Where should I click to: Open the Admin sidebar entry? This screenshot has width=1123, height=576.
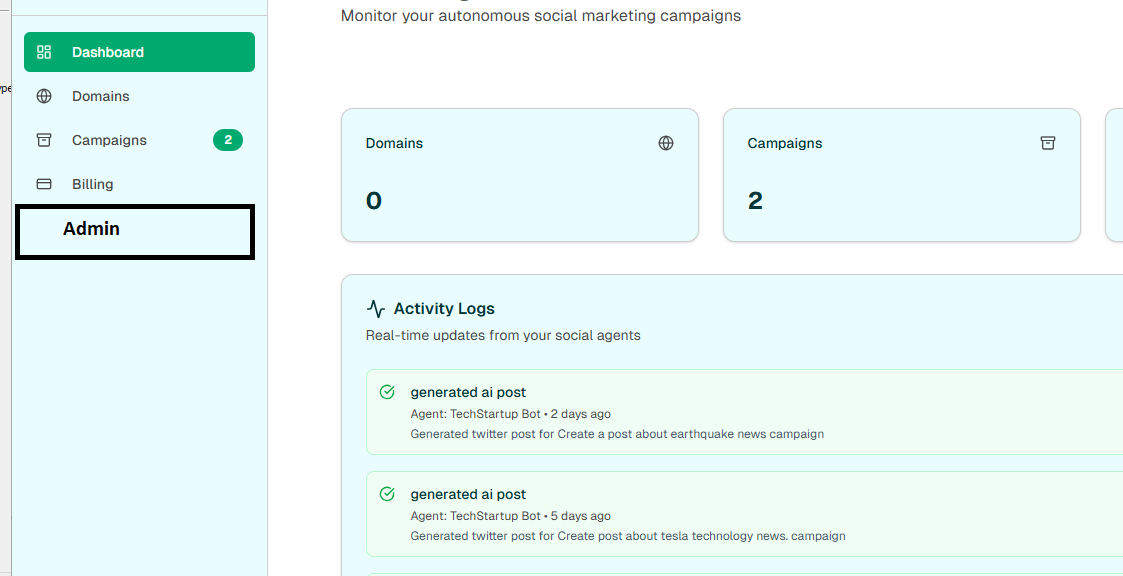tap(92, 229)
